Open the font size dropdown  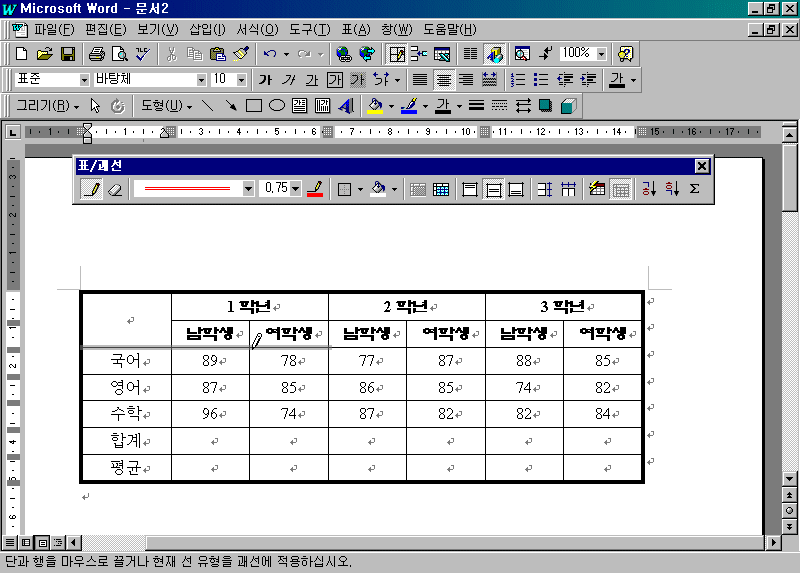click(242, 80)
